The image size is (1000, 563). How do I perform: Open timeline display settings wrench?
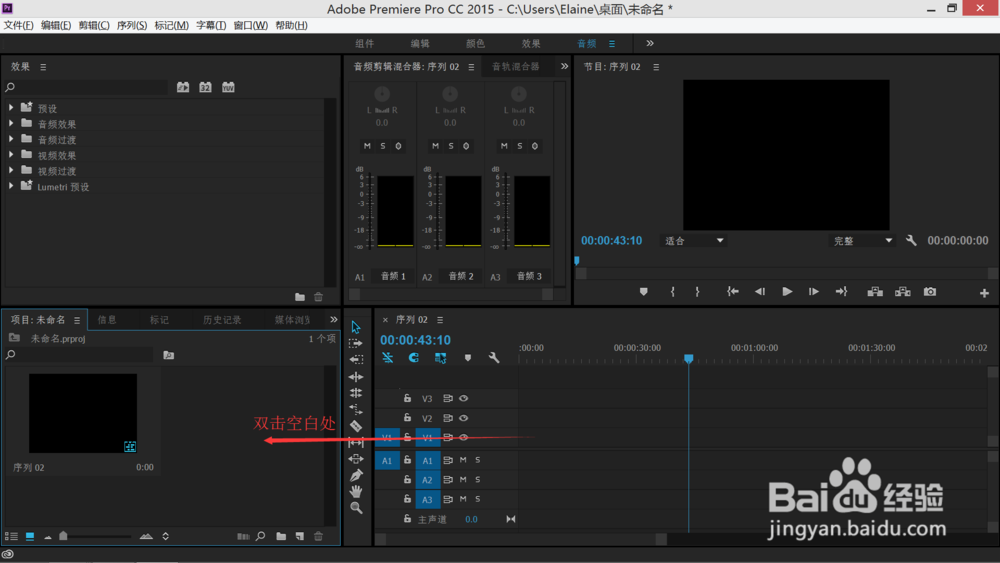coord(494,358)
